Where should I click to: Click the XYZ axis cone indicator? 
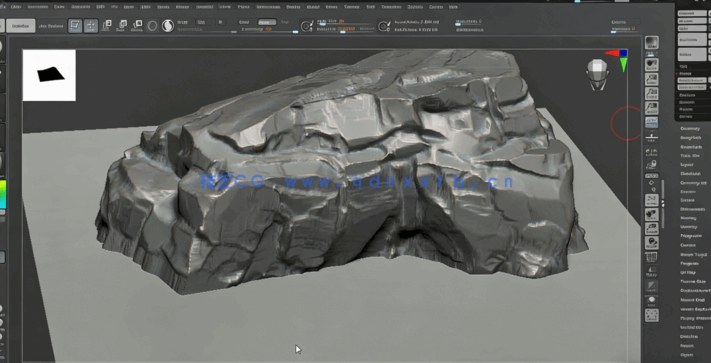[x=618, y=59]
